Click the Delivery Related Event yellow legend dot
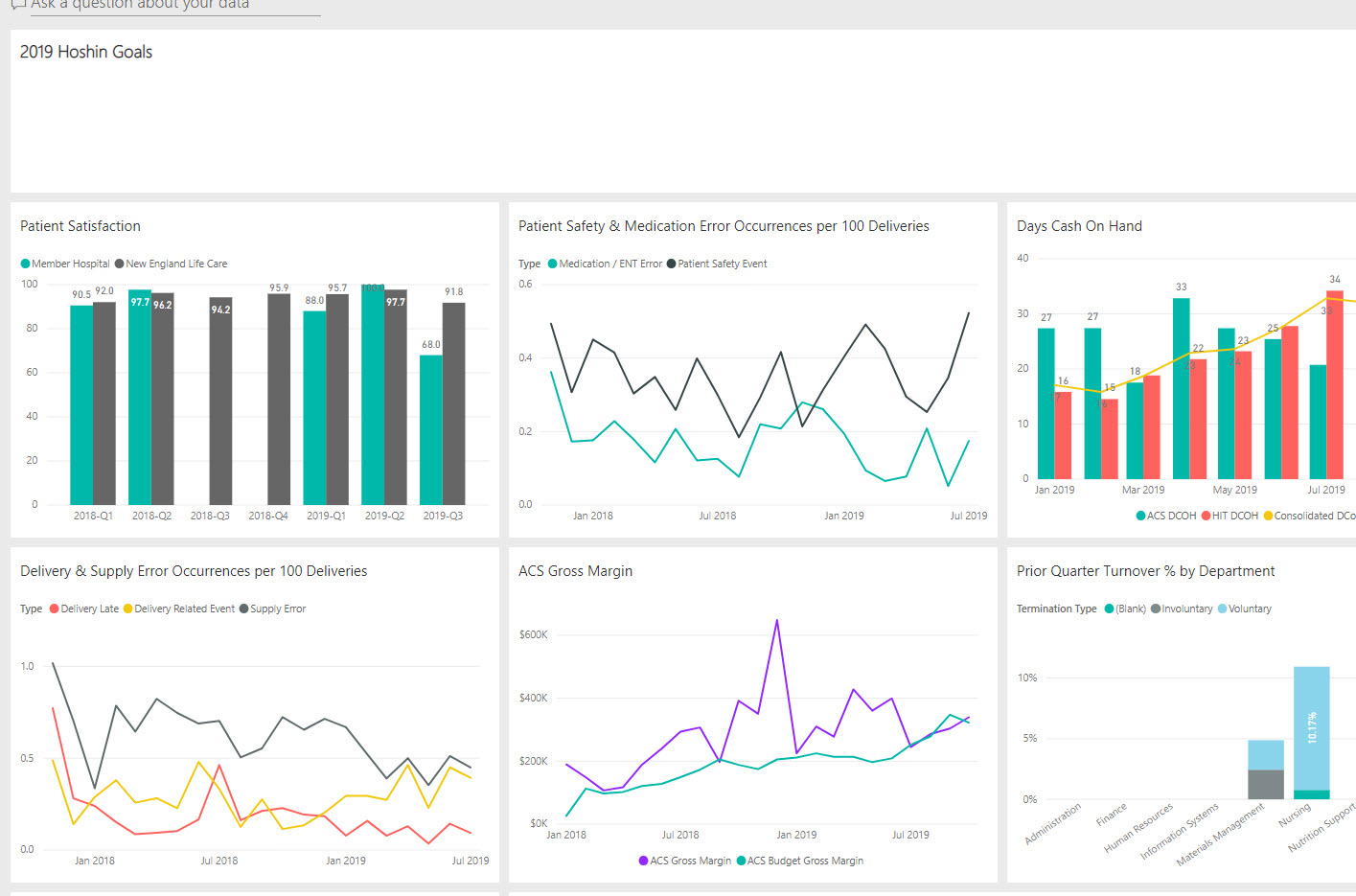The image size is (1356, 896). (130, 608)
